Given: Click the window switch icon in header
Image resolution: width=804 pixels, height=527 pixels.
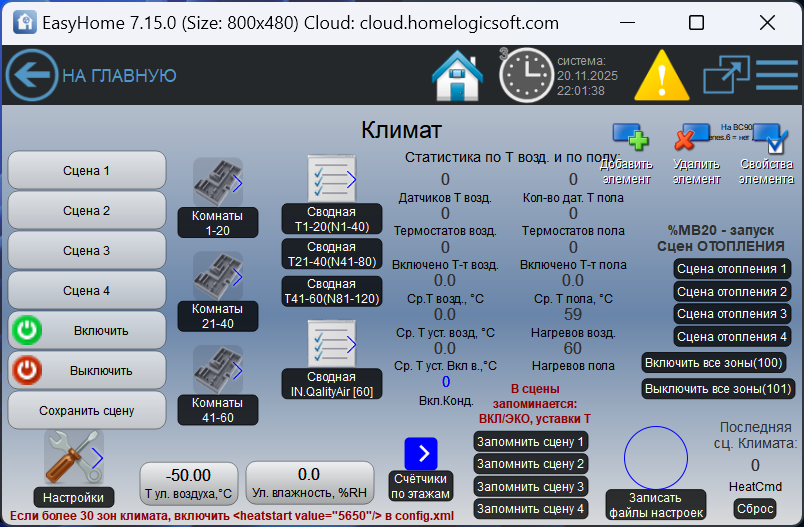Looking at the screenshot, I should (x=725, y=75).
